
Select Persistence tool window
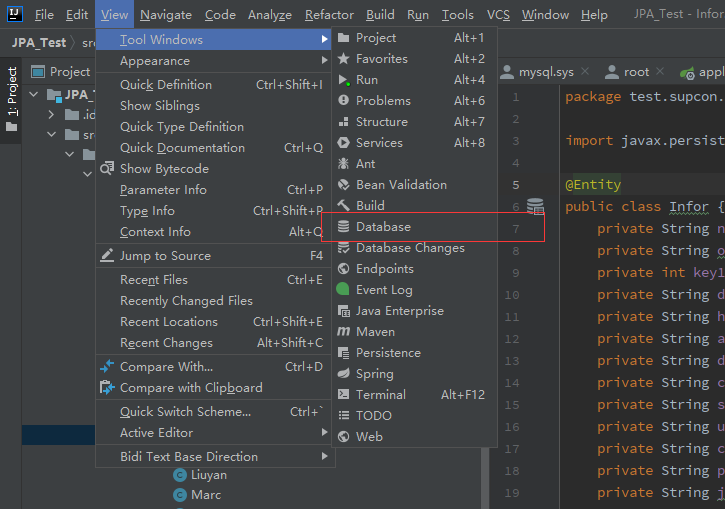(x=414, y=353)
